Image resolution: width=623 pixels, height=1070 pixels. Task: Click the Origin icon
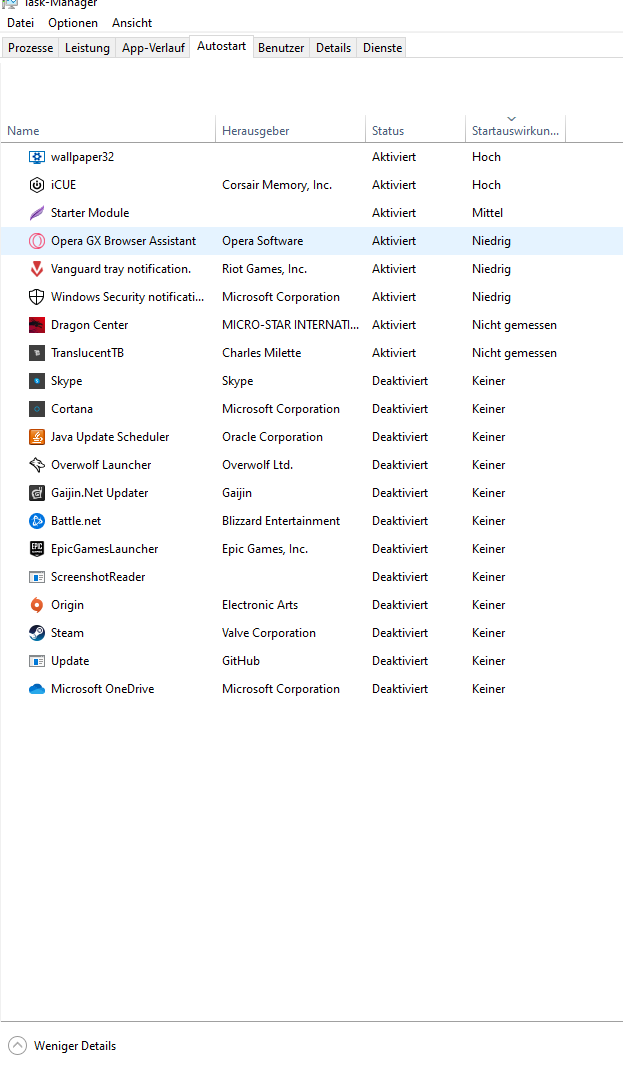coord(37,605)
